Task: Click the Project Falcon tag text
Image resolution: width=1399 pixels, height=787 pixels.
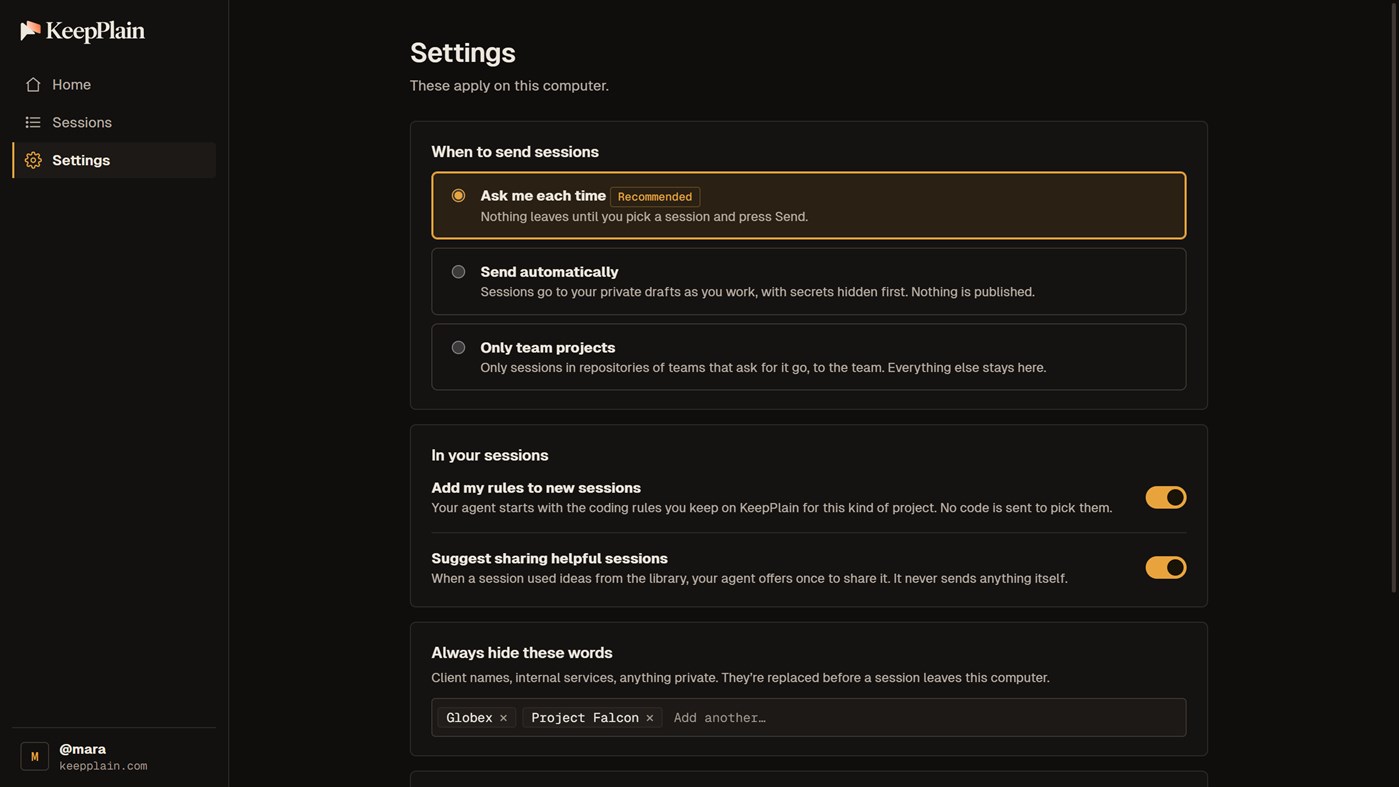Action: 585,718
